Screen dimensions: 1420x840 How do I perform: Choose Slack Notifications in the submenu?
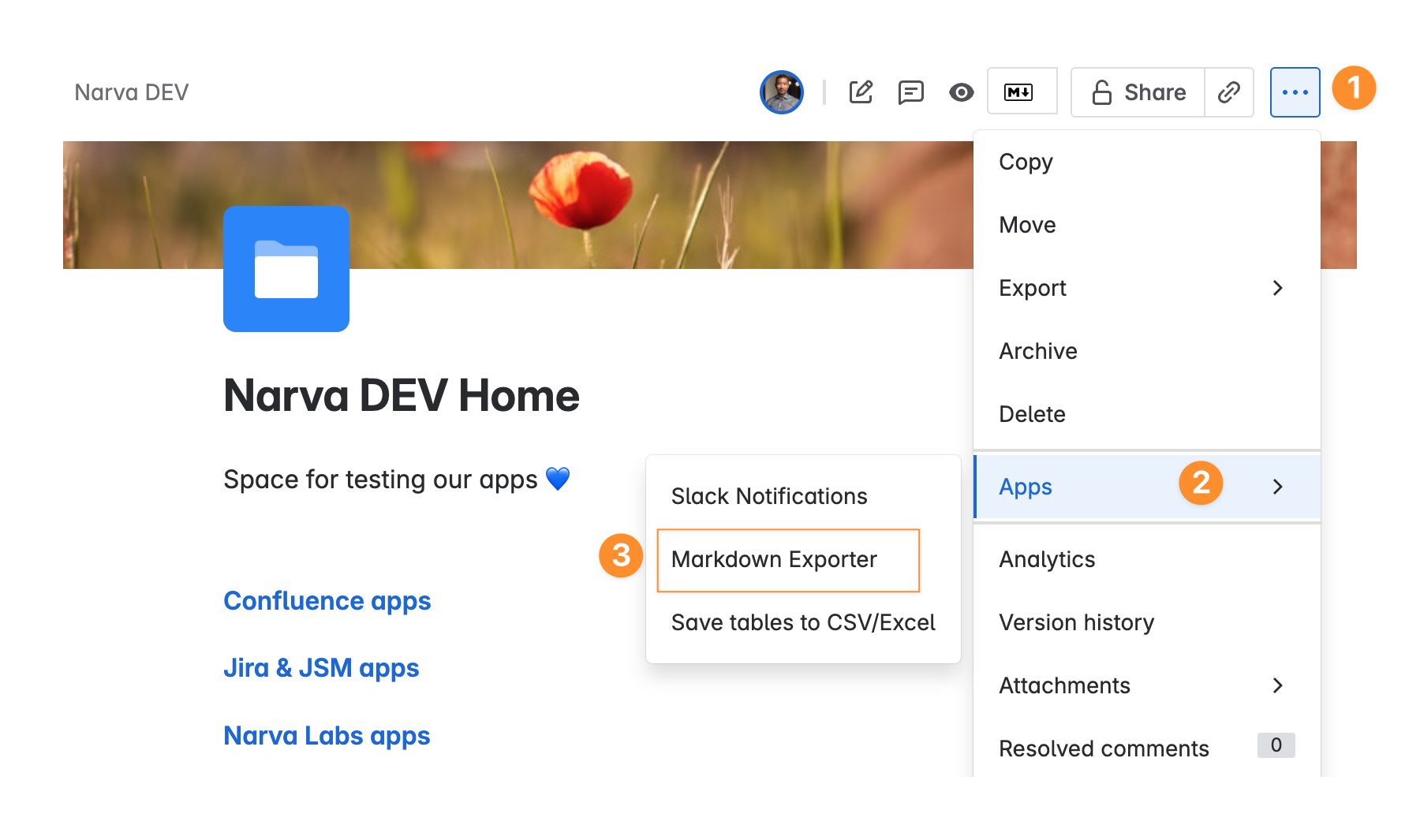(x=769, y=496)
